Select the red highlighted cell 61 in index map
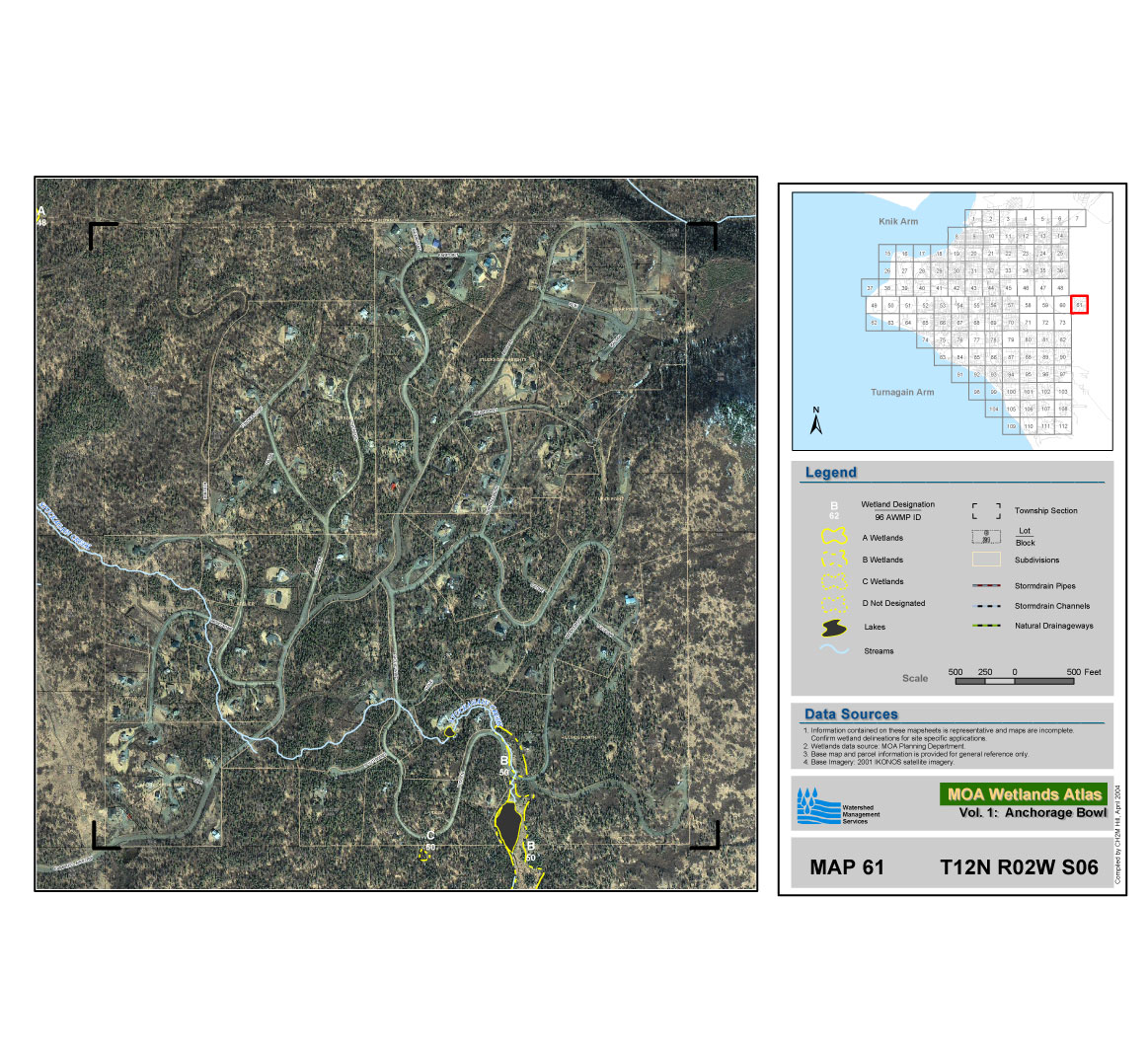The height and width of the screenshot is (1051, 1148). [x=1079, y=305]
